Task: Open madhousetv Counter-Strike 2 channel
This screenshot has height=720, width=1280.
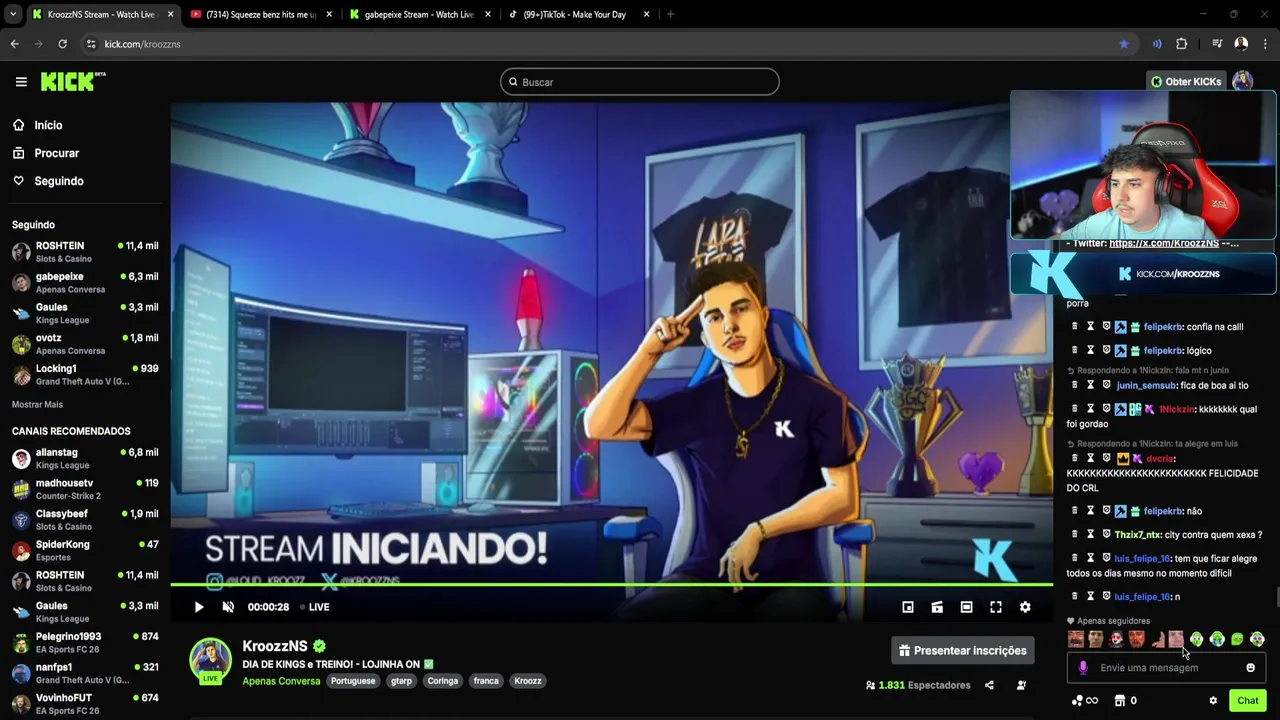Action: coord(84,489)
